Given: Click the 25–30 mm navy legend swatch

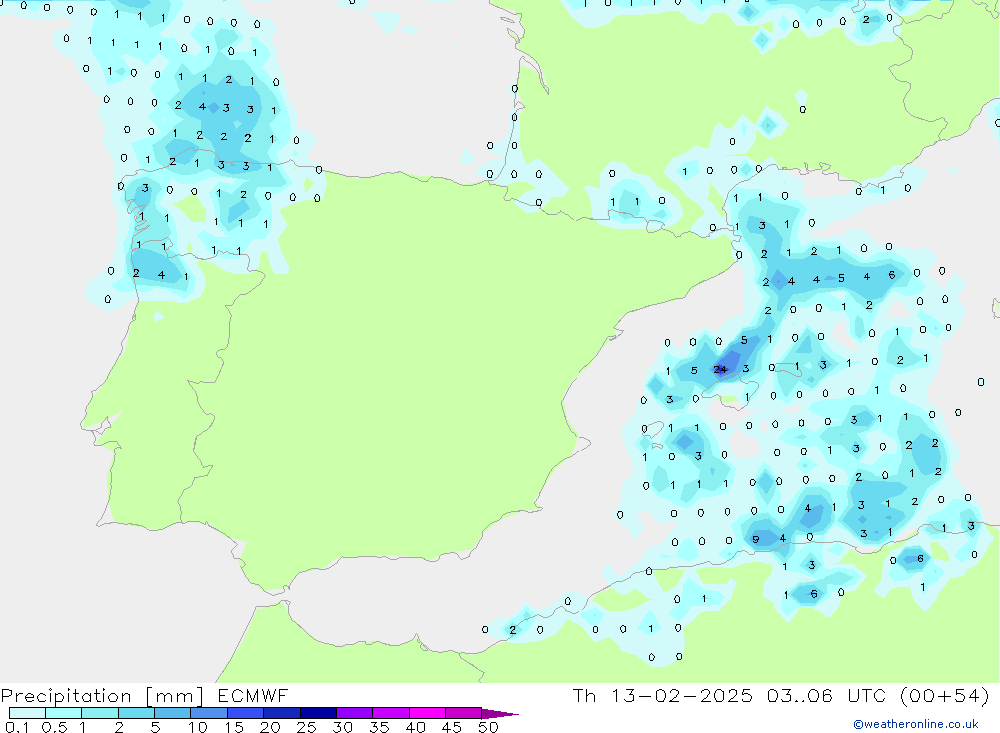Looking at the screenshot, I should 318,713.
